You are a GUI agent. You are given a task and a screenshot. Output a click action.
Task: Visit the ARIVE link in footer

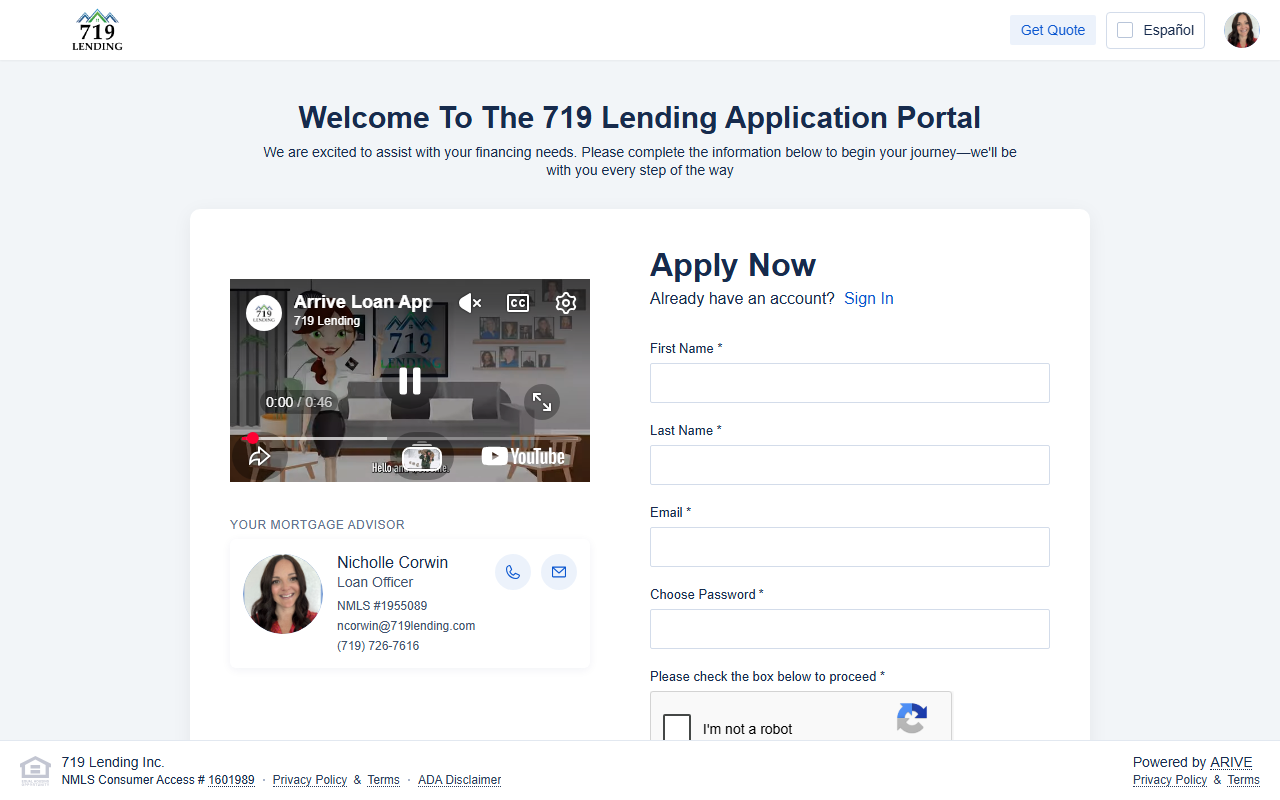tap(1231, 762)
